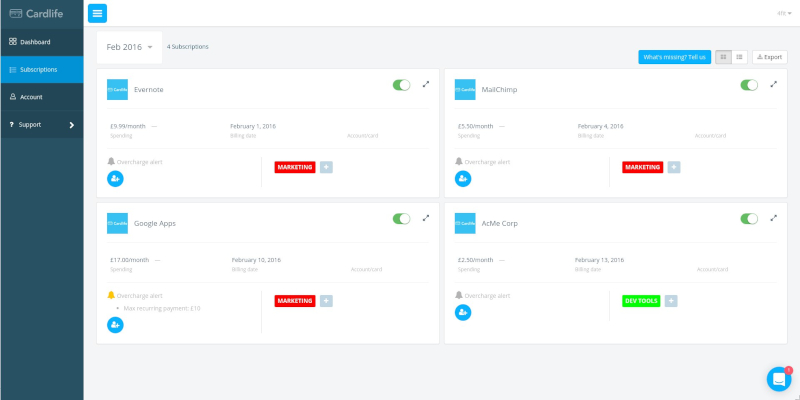The height and width of the screenshot is (400, 800).
Task: Toggle off the Evernote subscription
Action: (402, 85)
